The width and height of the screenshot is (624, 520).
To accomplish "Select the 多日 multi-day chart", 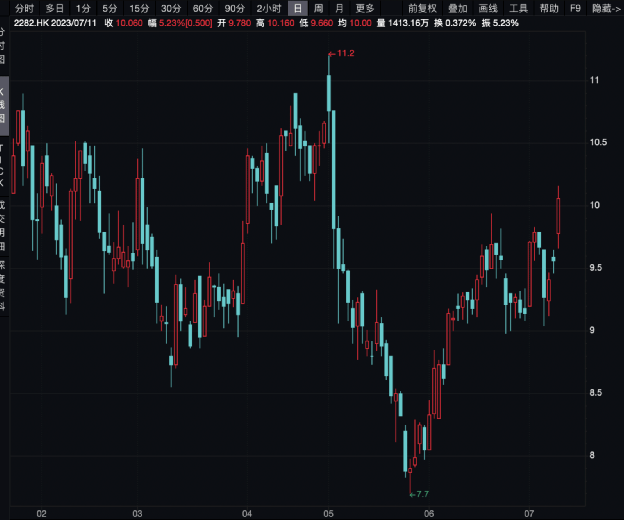I will tap(54, 8).
